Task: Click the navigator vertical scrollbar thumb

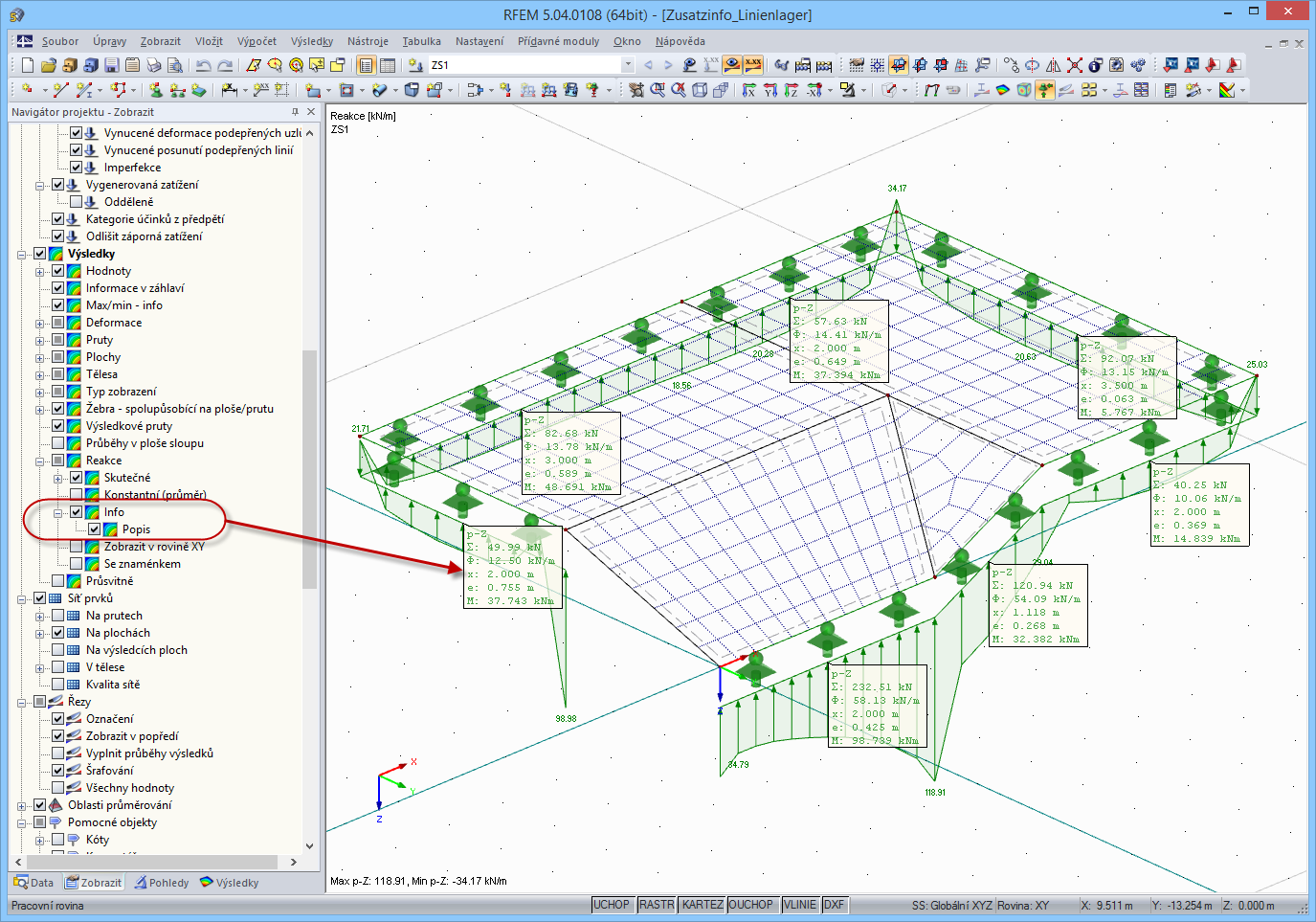Action: (x=309, y=469)
